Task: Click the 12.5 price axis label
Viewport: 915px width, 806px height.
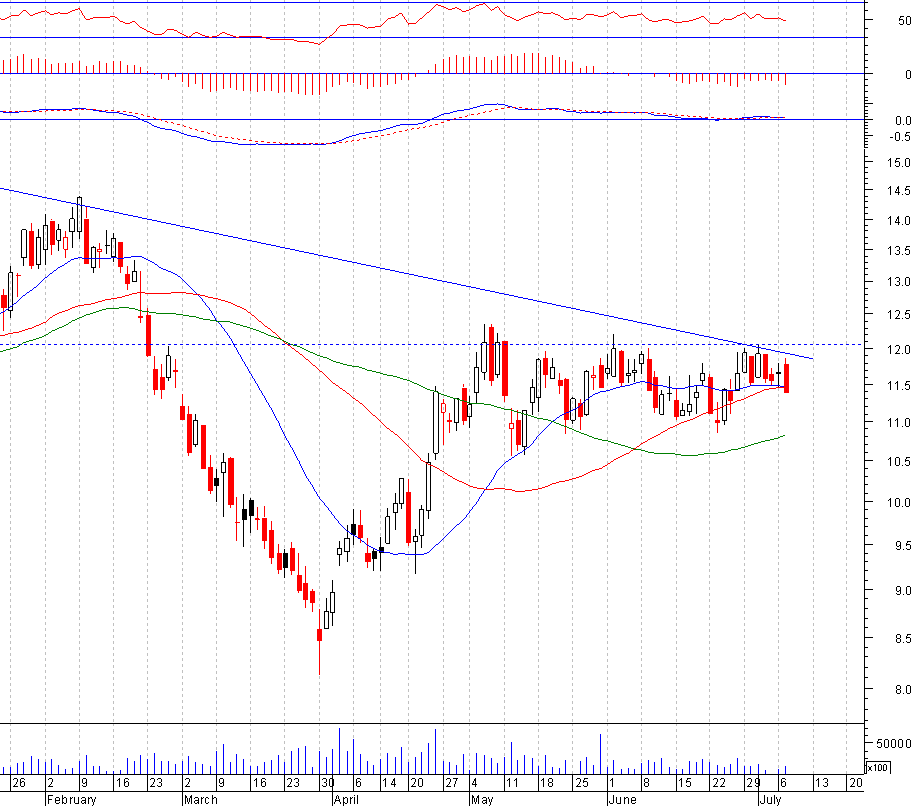Action: tap(899, 315)
